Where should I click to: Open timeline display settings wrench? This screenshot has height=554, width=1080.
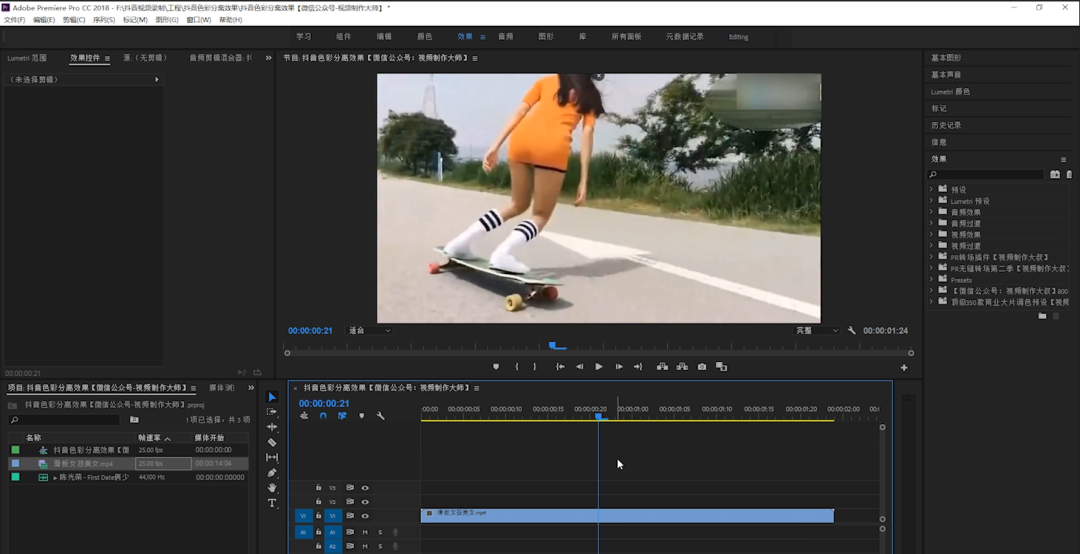pyautogui.click(x=380, y=416)
